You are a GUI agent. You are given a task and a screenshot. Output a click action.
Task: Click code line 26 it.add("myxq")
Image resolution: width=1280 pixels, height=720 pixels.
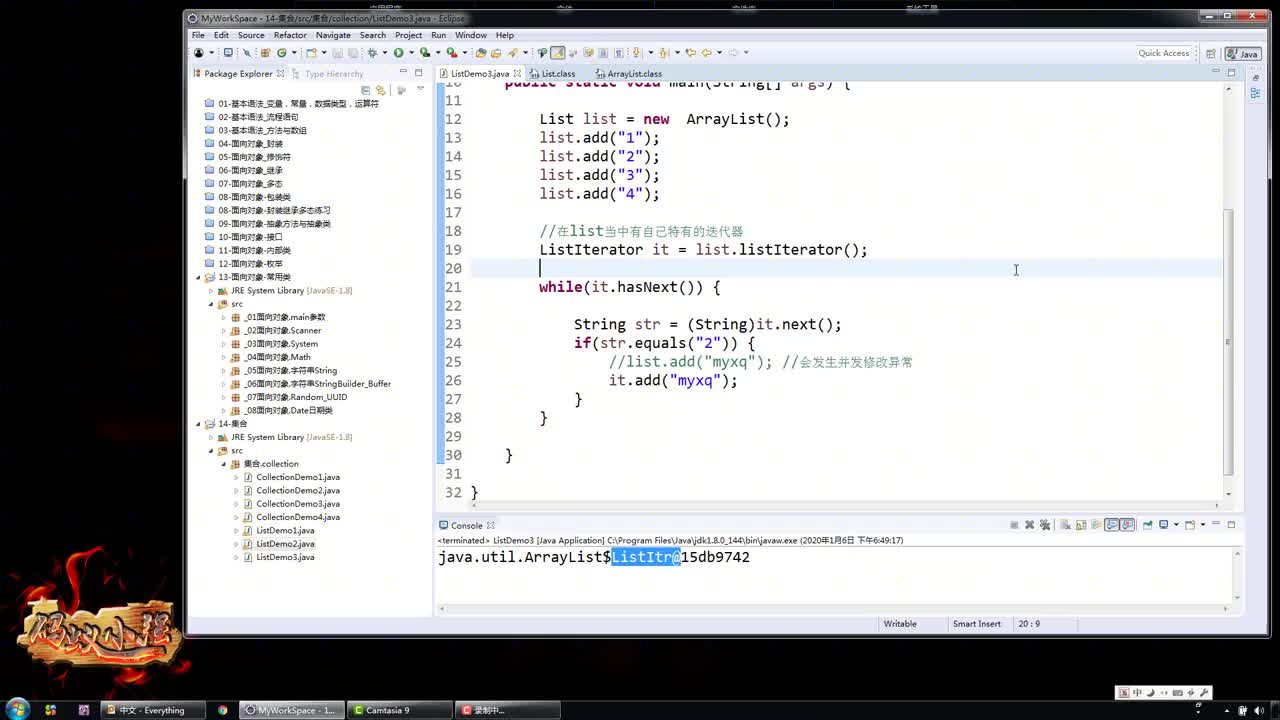673,380
